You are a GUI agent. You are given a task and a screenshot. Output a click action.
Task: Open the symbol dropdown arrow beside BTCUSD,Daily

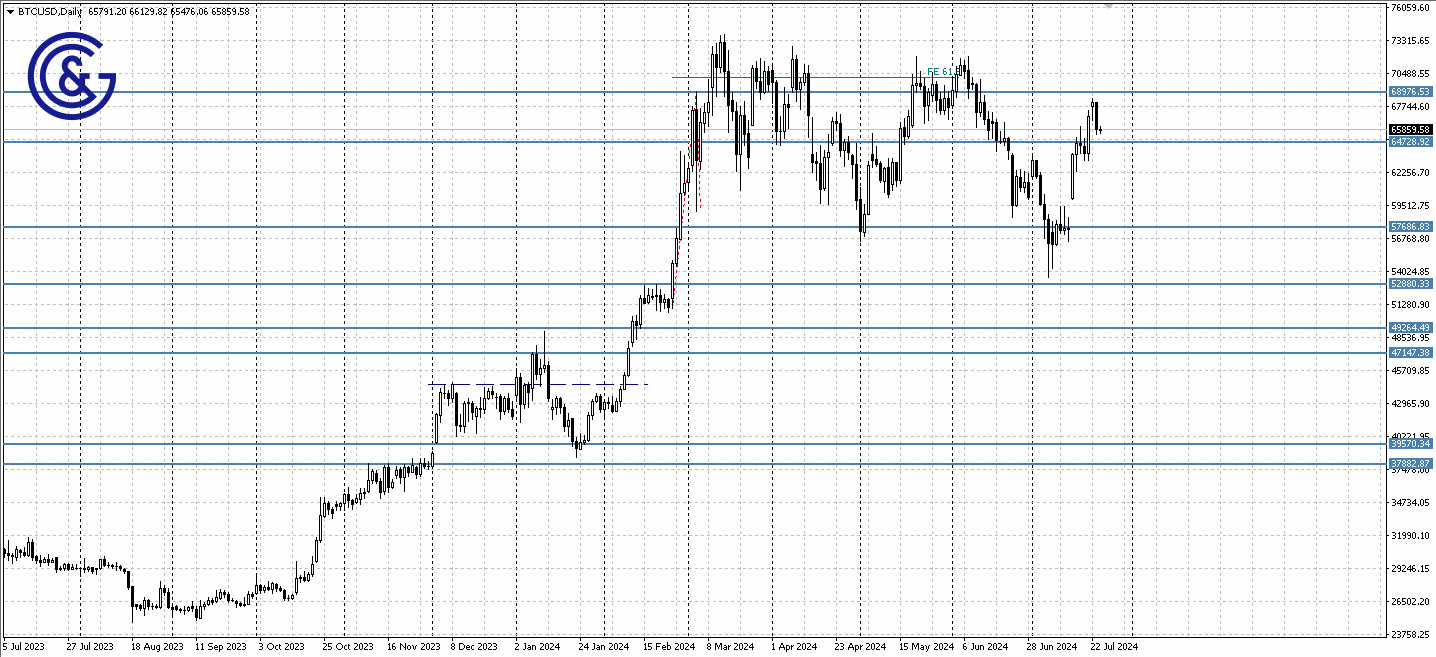[9, 12]
